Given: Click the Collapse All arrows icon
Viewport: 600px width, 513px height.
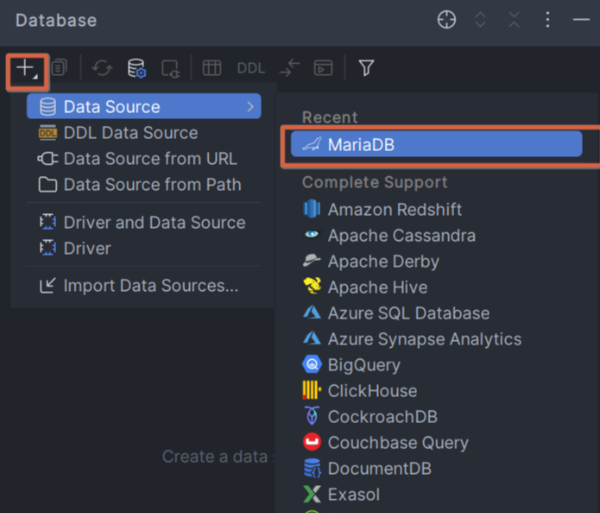Looking at the screenshot, I should pyautogui.click(x=514, y=20).
